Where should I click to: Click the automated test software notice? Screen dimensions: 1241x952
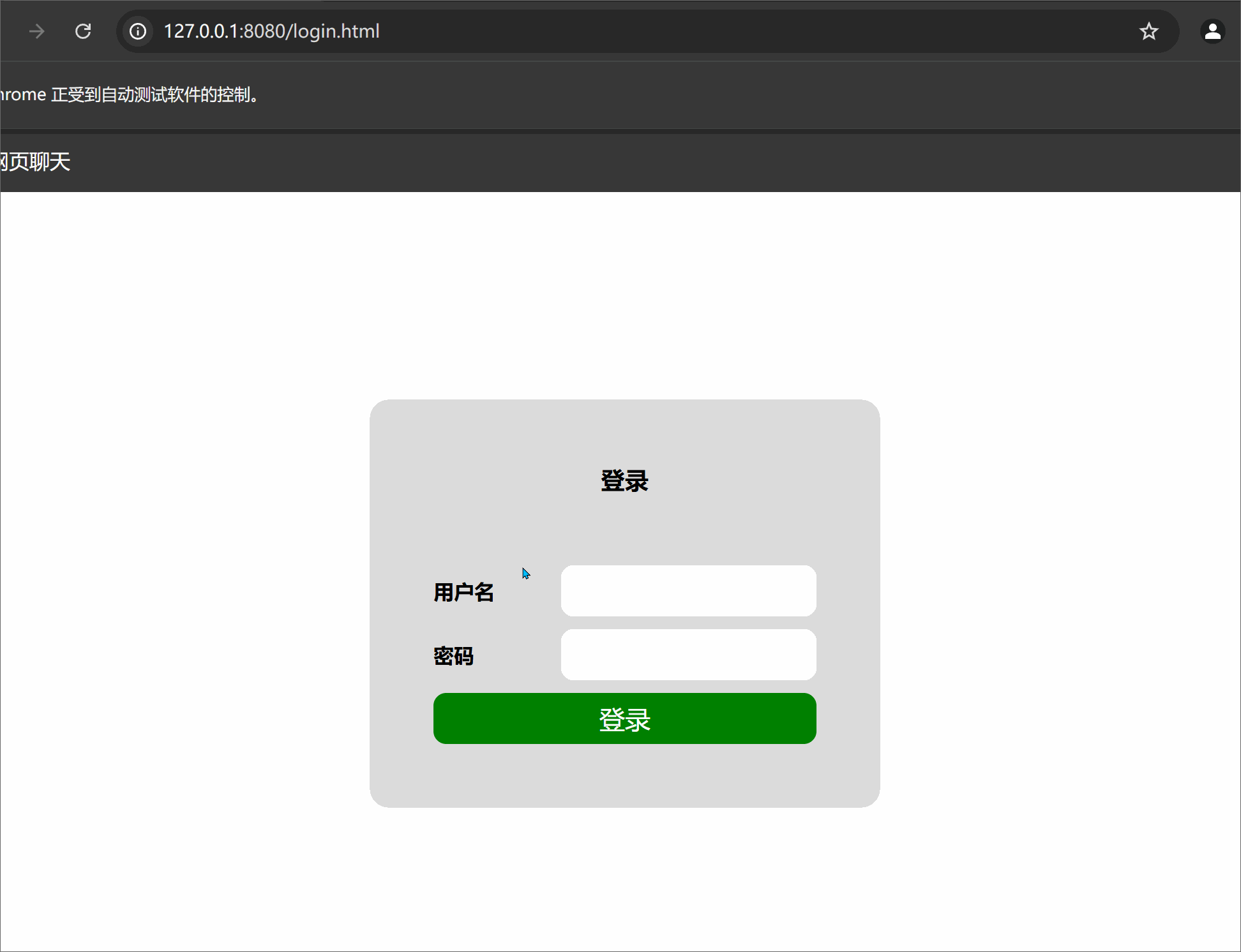131,95
